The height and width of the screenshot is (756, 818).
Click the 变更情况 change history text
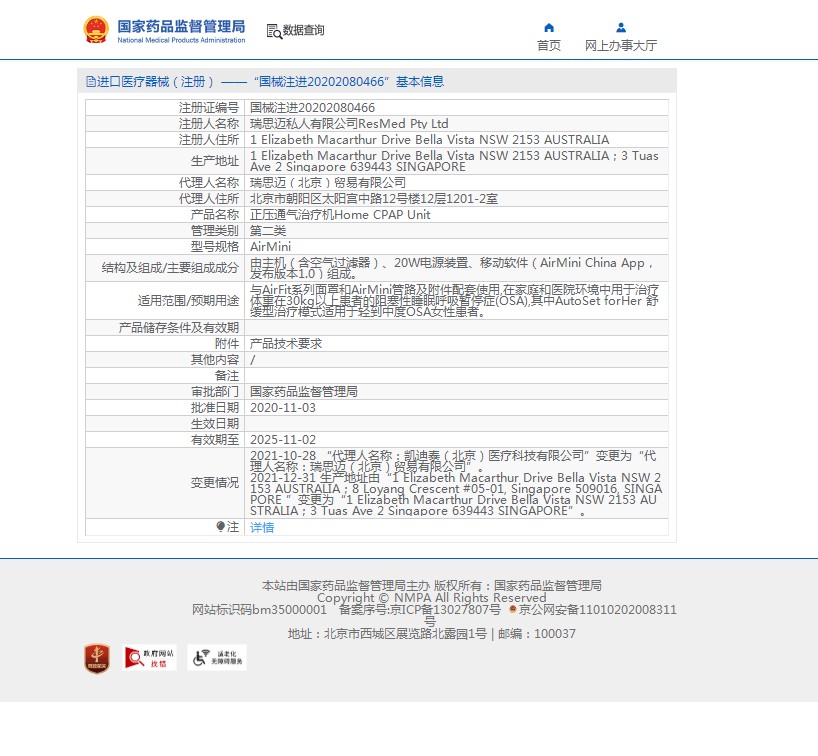(456, 483)
